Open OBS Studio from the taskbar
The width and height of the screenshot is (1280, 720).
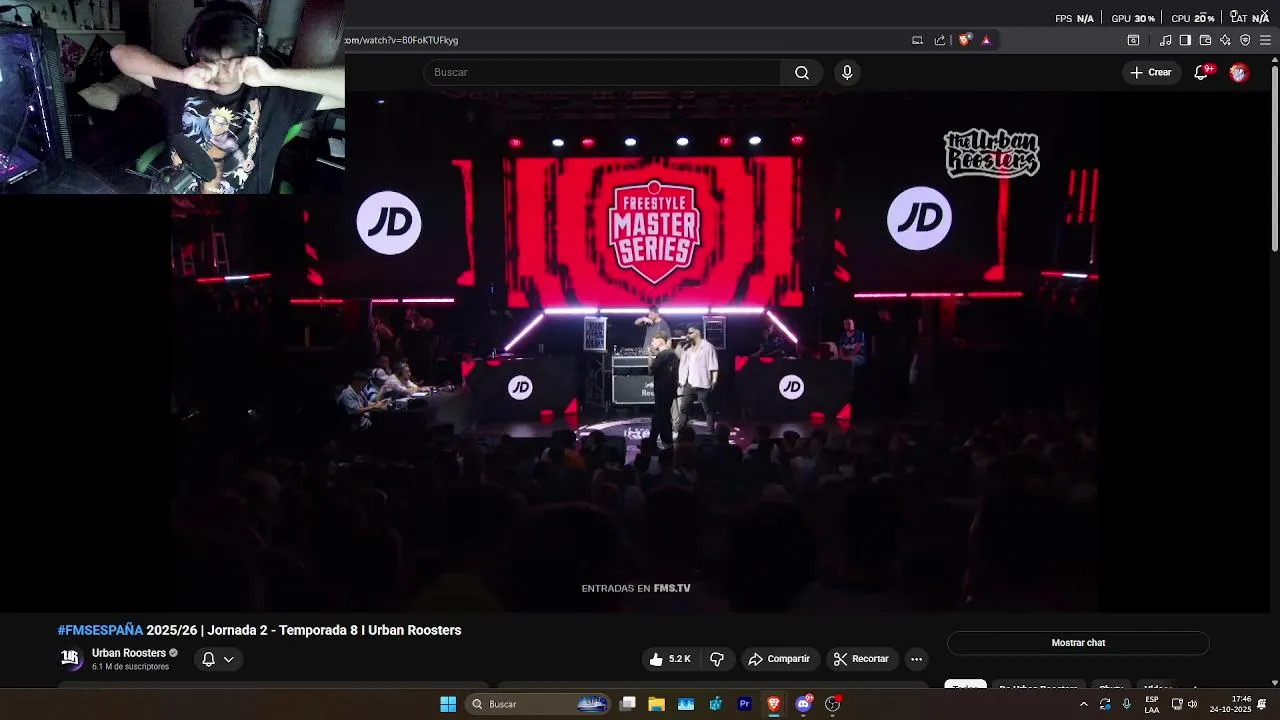[832, 704]
